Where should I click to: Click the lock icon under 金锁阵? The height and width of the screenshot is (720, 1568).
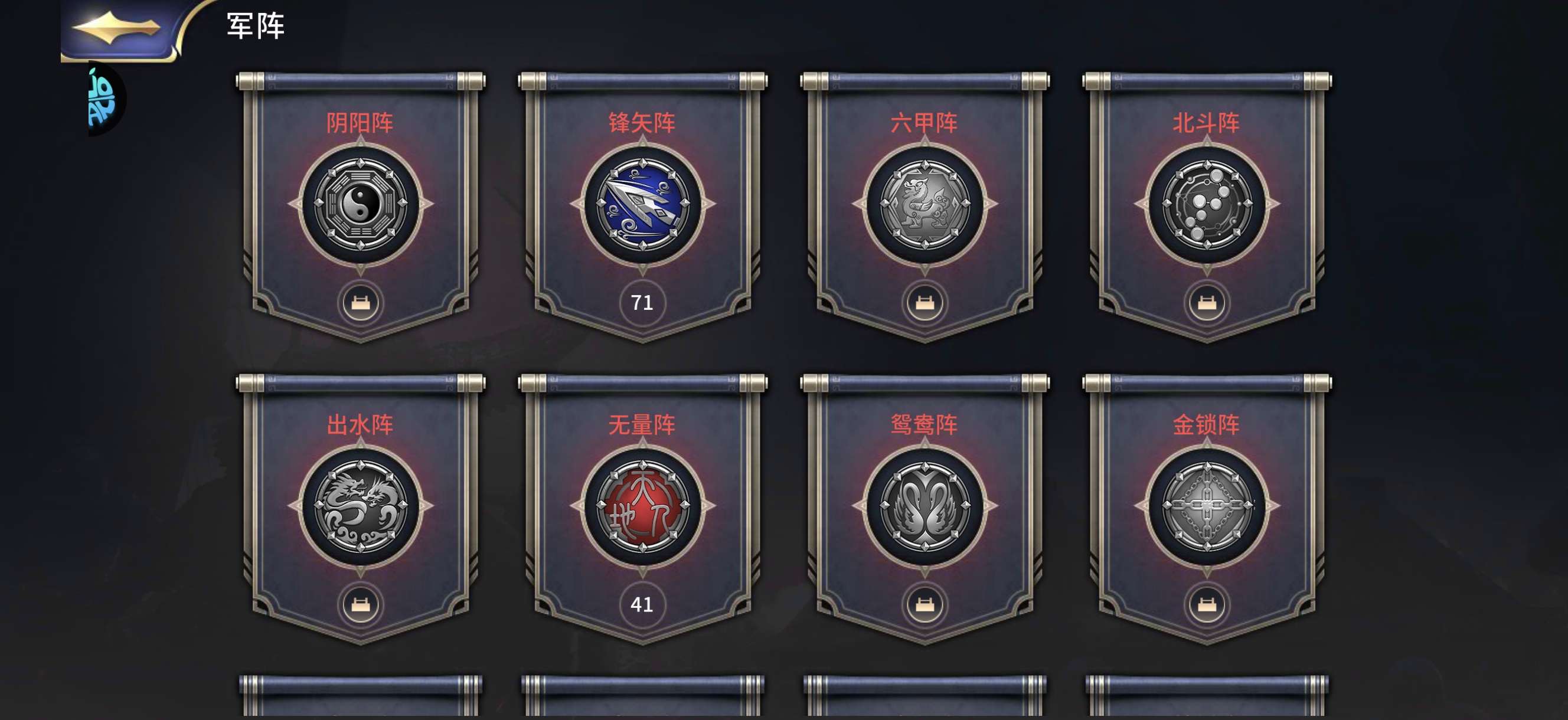1207,604
